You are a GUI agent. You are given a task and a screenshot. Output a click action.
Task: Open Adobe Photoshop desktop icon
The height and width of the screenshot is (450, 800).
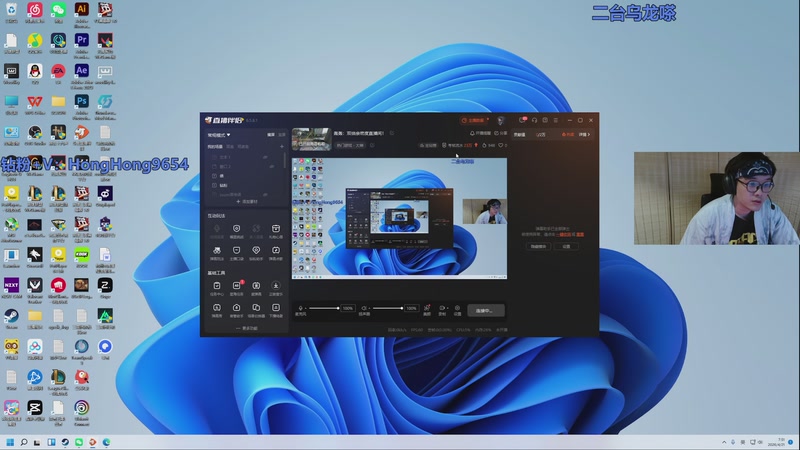point(81,101)
